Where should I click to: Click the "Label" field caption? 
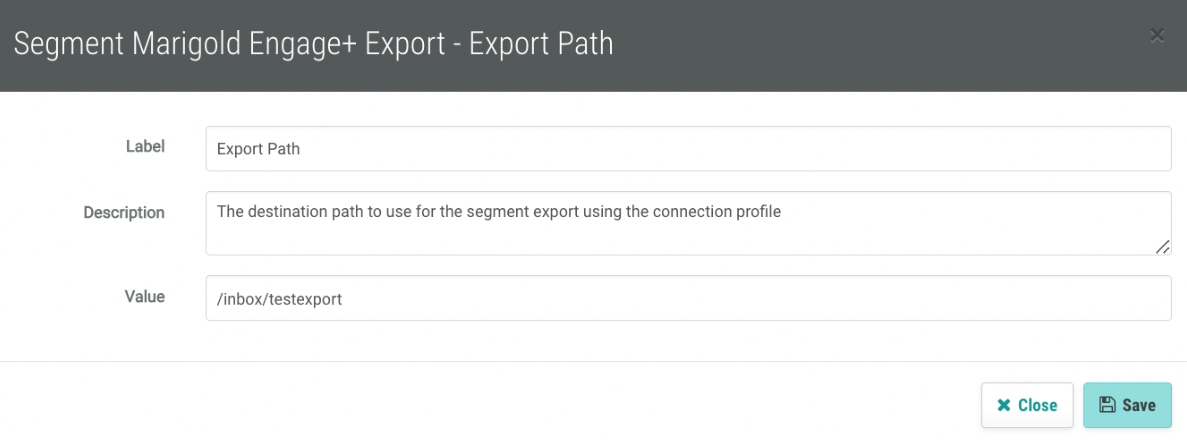(x=145, y=146)
